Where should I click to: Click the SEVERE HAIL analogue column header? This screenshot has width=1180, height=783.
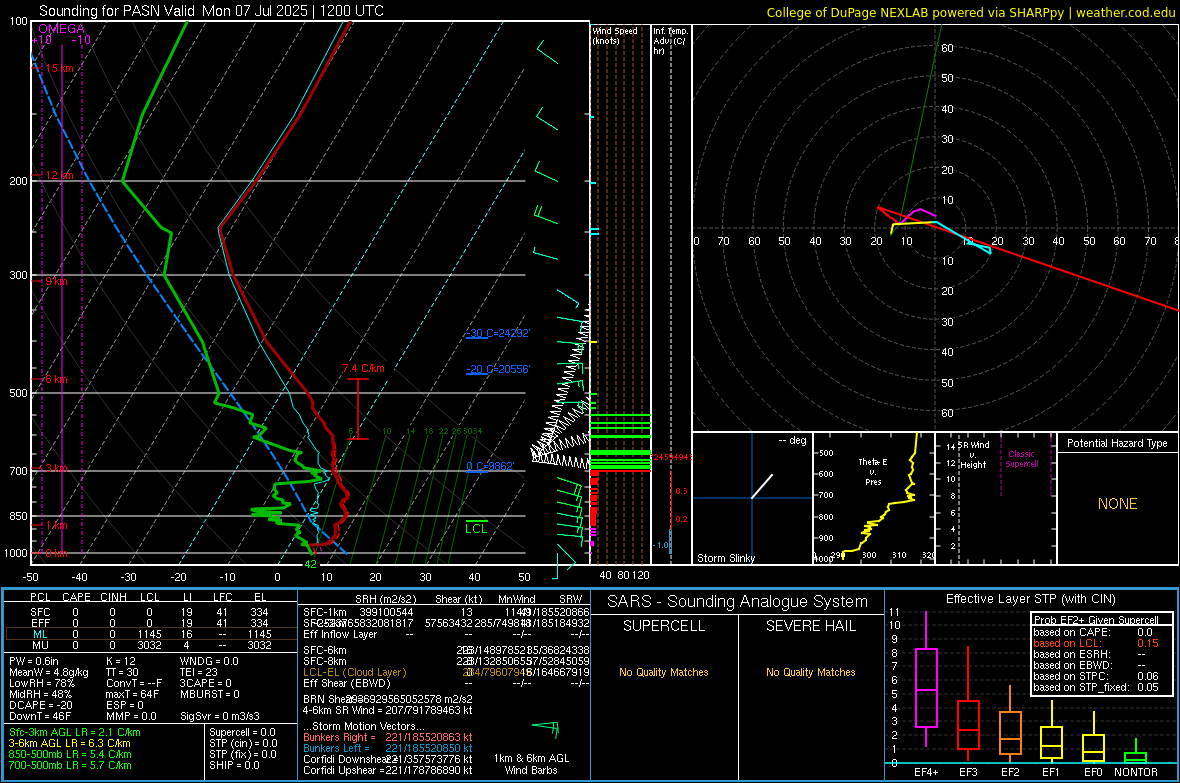(x=810, y=626)
